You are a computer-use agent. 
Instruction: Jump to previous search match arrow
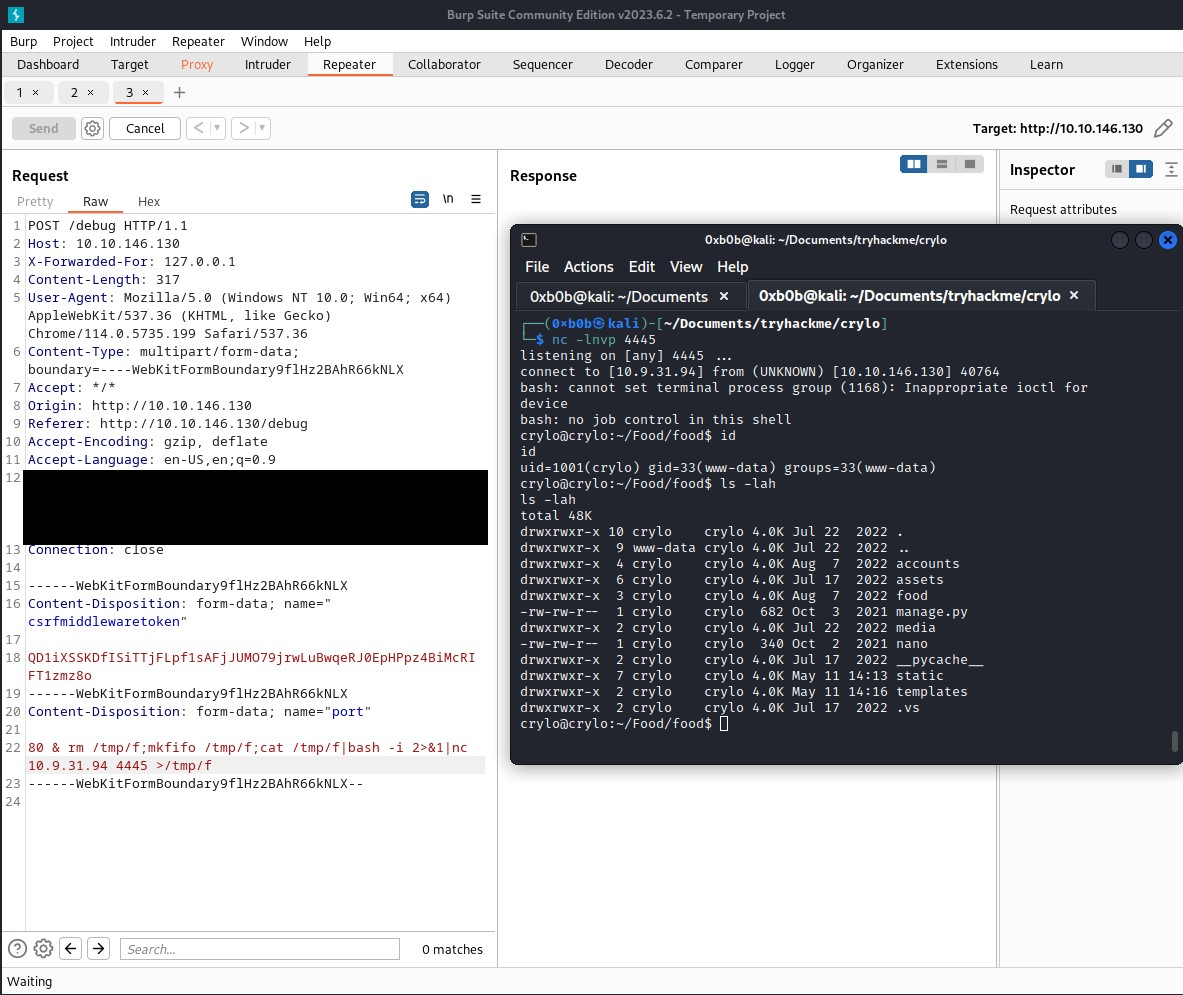(x=71, y=948)
